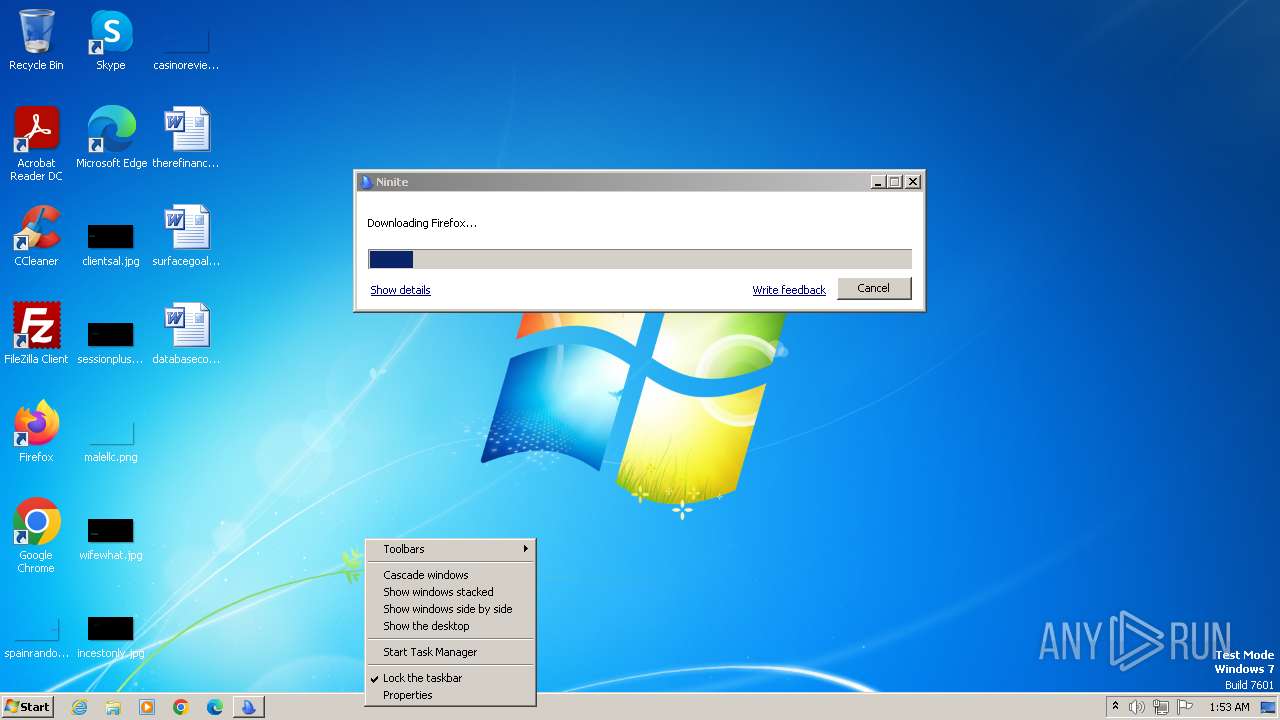The image size is (1280, 720).
Task: Select clientsal.jpg image file
Action: point(111,245)
